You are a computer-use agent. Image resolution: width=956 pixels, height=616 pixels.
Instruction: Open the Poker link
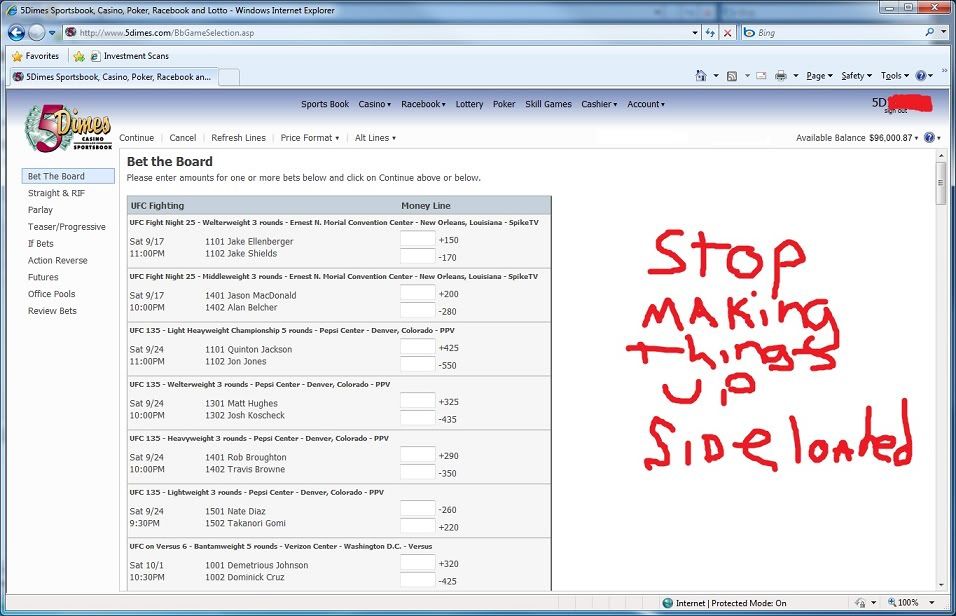click(x=504, y=104)
